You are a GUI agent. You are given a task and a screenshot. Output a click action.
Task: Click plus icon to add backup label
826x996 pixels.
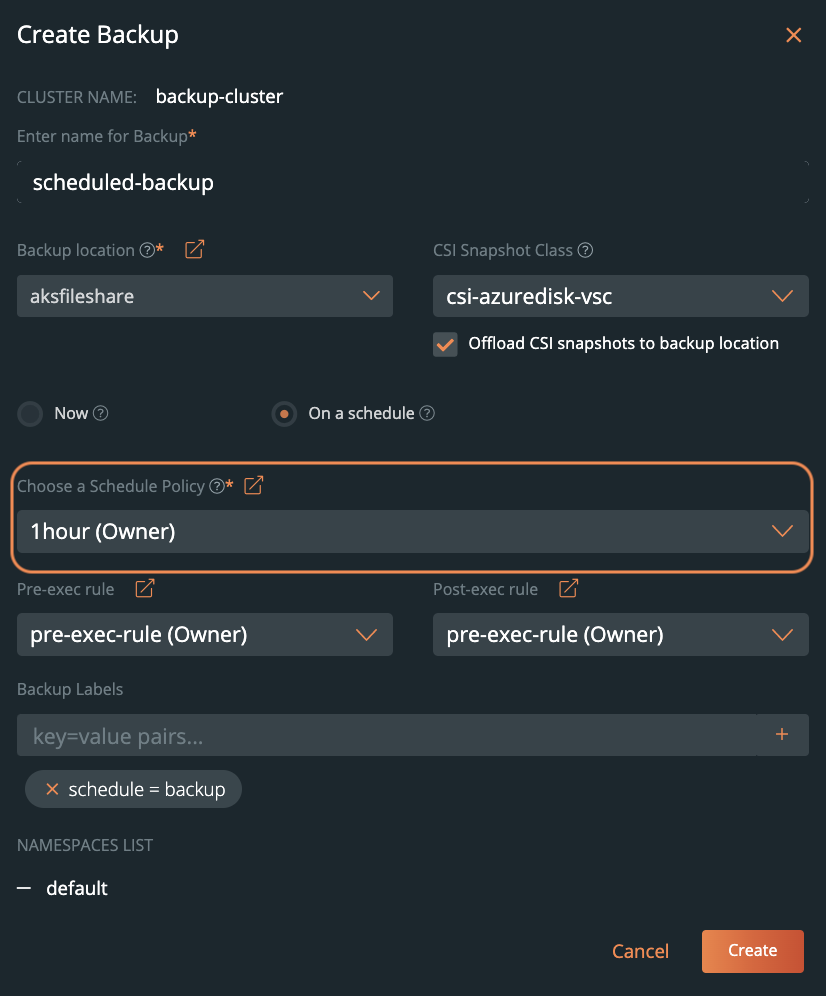coord(782,735)
